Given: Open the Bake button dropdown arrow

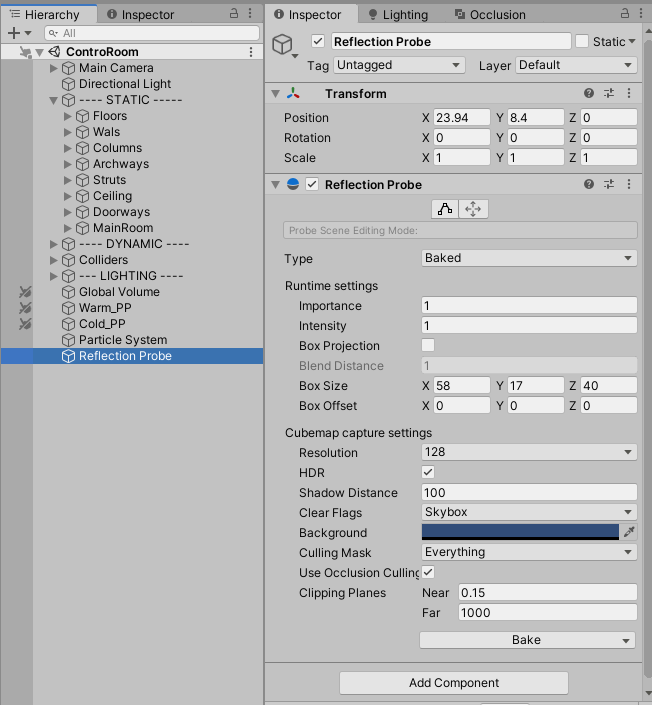Looking at the screenshot, I should click(626, 640).
